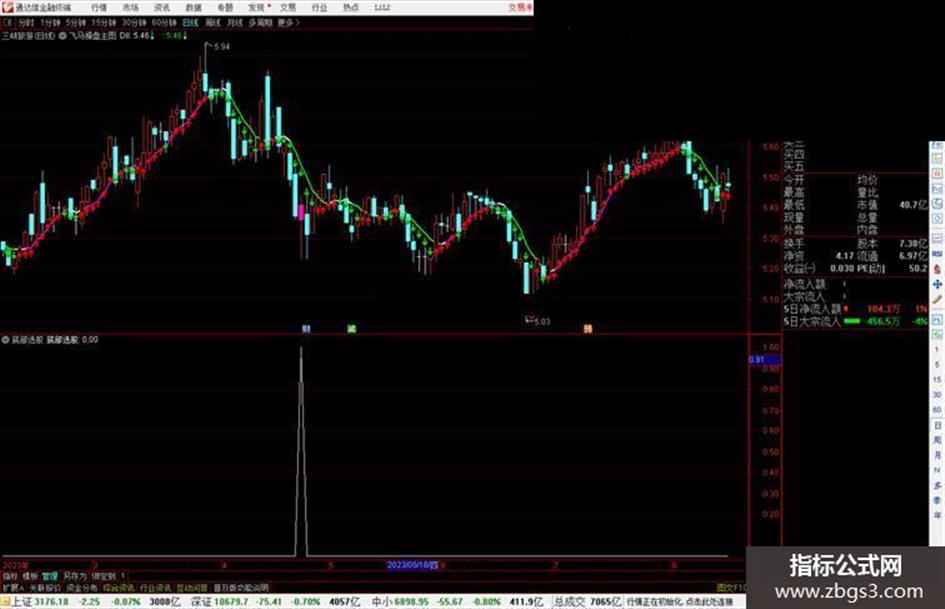Click the 中小 index value in status bar
Image resolution: width=945 pixels, height=609 pixels.
point(414,602)
